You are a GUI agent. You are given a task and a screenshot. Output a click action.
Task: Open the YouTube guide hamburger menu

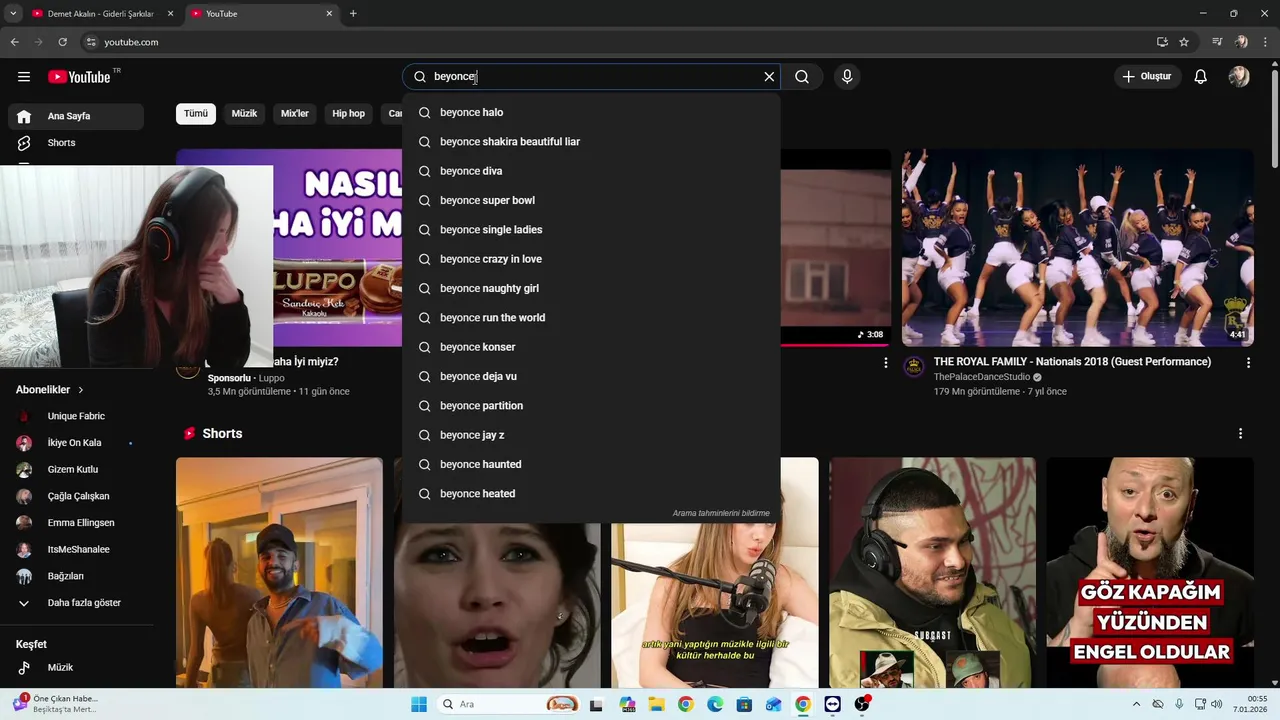point(24,77)
